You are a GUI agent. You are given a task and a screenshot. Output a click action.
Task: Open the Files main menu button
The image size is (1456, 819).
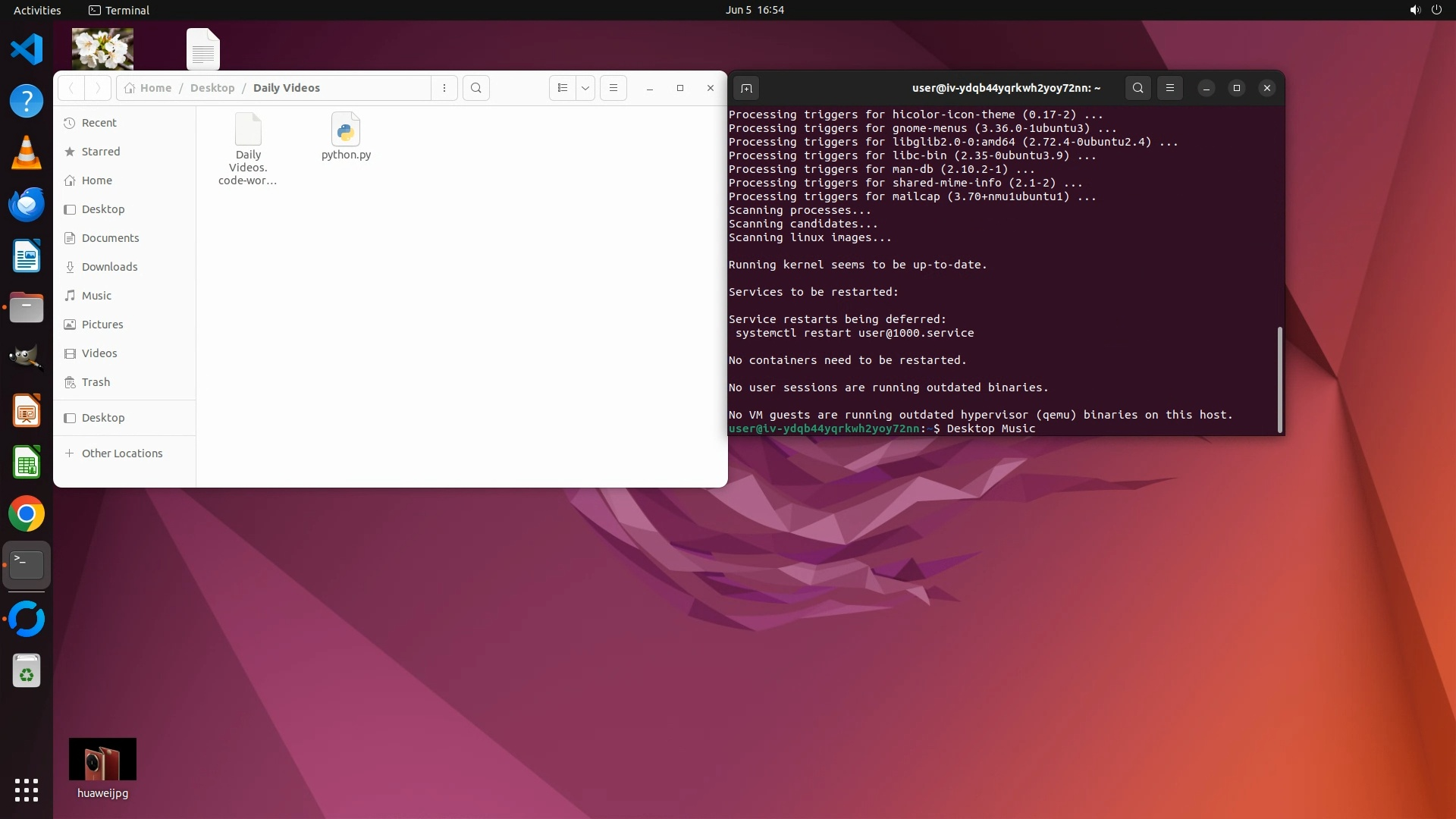[613, 88]
